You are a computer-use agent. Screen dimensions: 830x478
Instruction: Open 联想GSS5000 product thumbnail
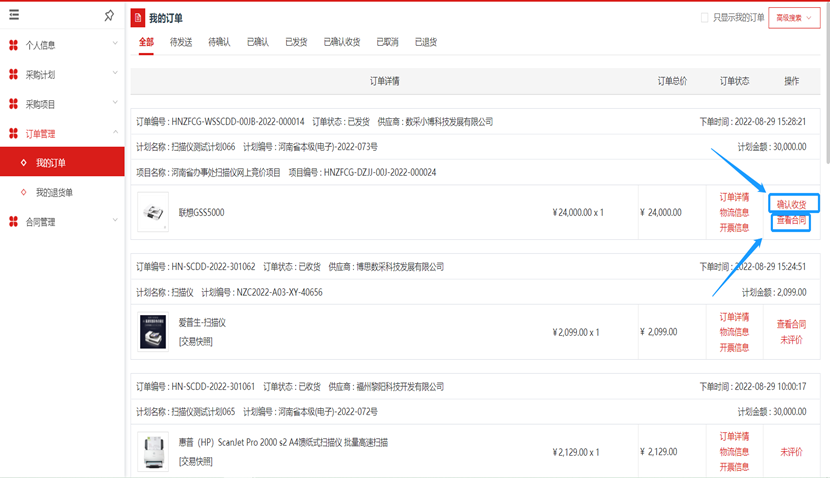click(x=153, y=212)
